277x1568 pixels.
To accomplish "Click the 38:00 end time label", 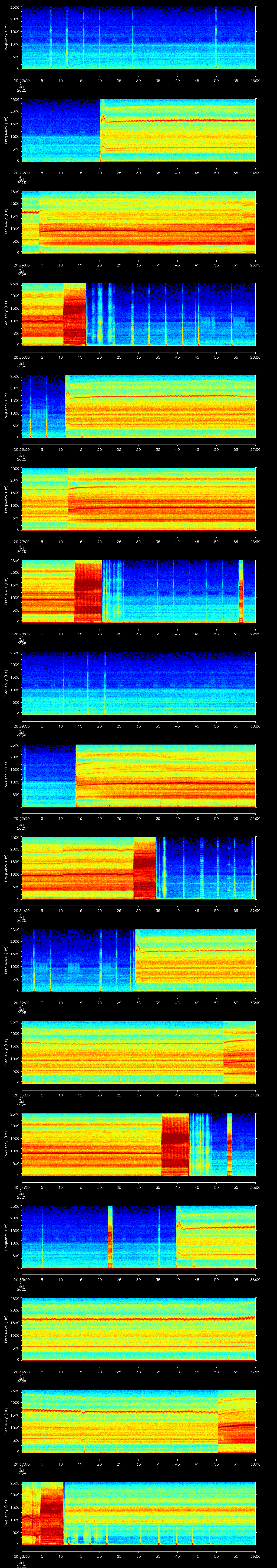I will tap(255, 1464).
